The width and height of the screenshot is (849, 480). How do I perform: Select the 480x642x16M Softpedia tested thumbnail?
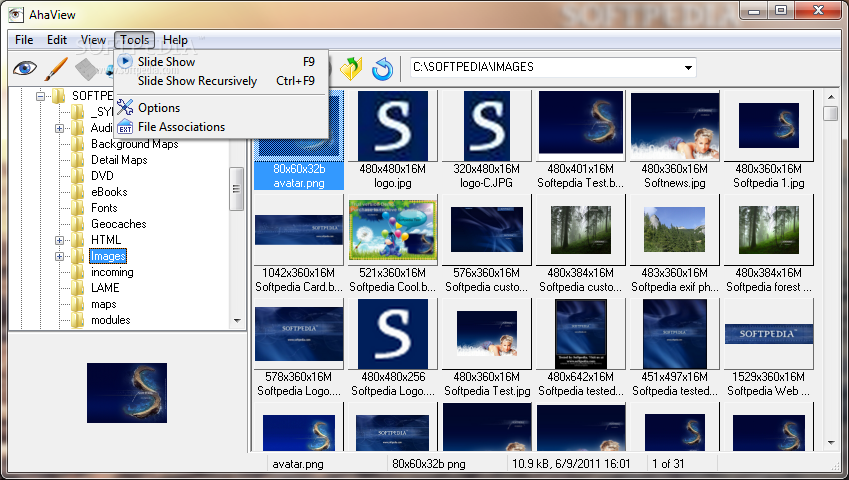pos(580,334)
